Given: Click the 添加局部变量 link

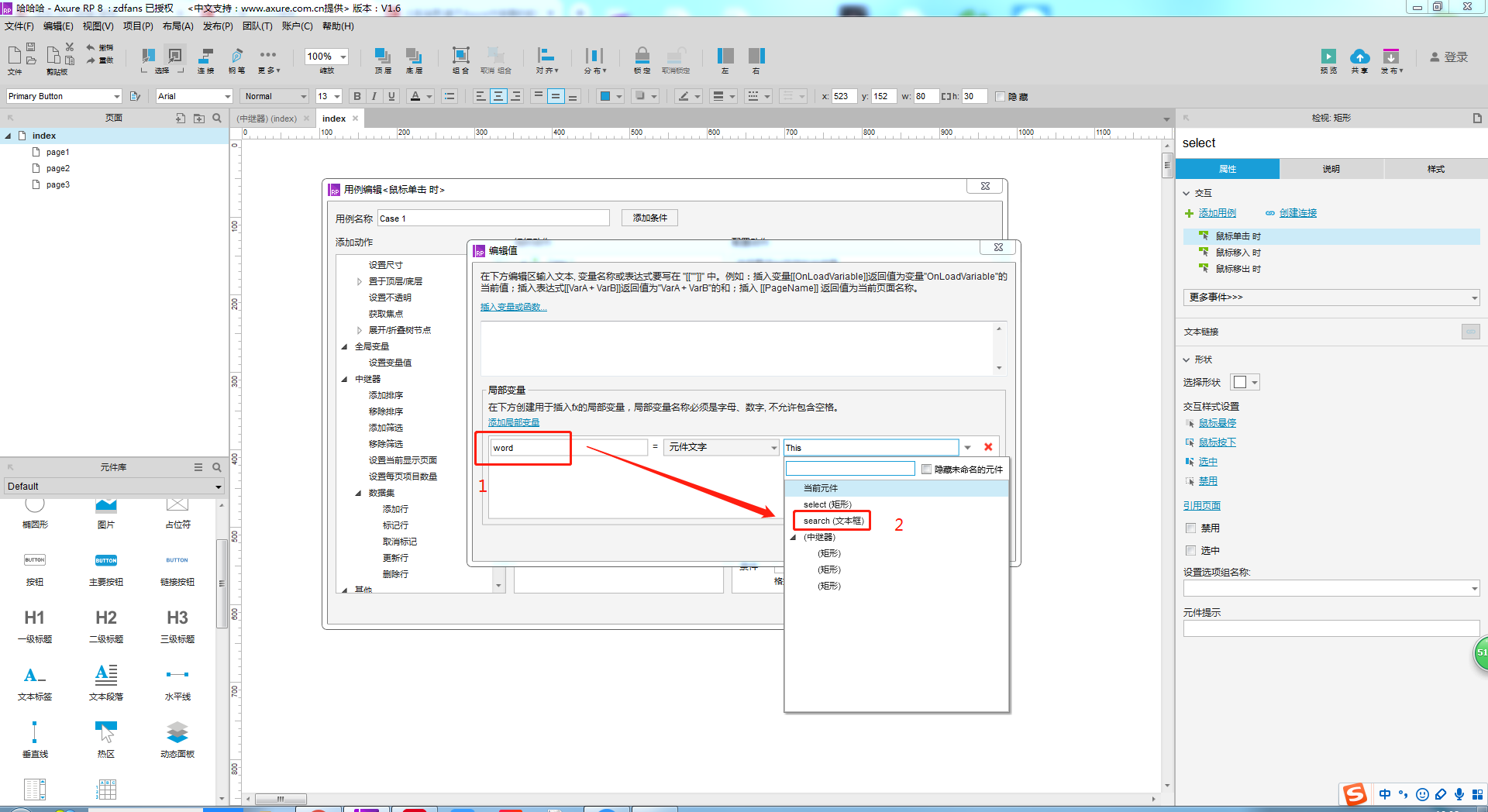Looking at the screenshot, I should coord(513,423).
